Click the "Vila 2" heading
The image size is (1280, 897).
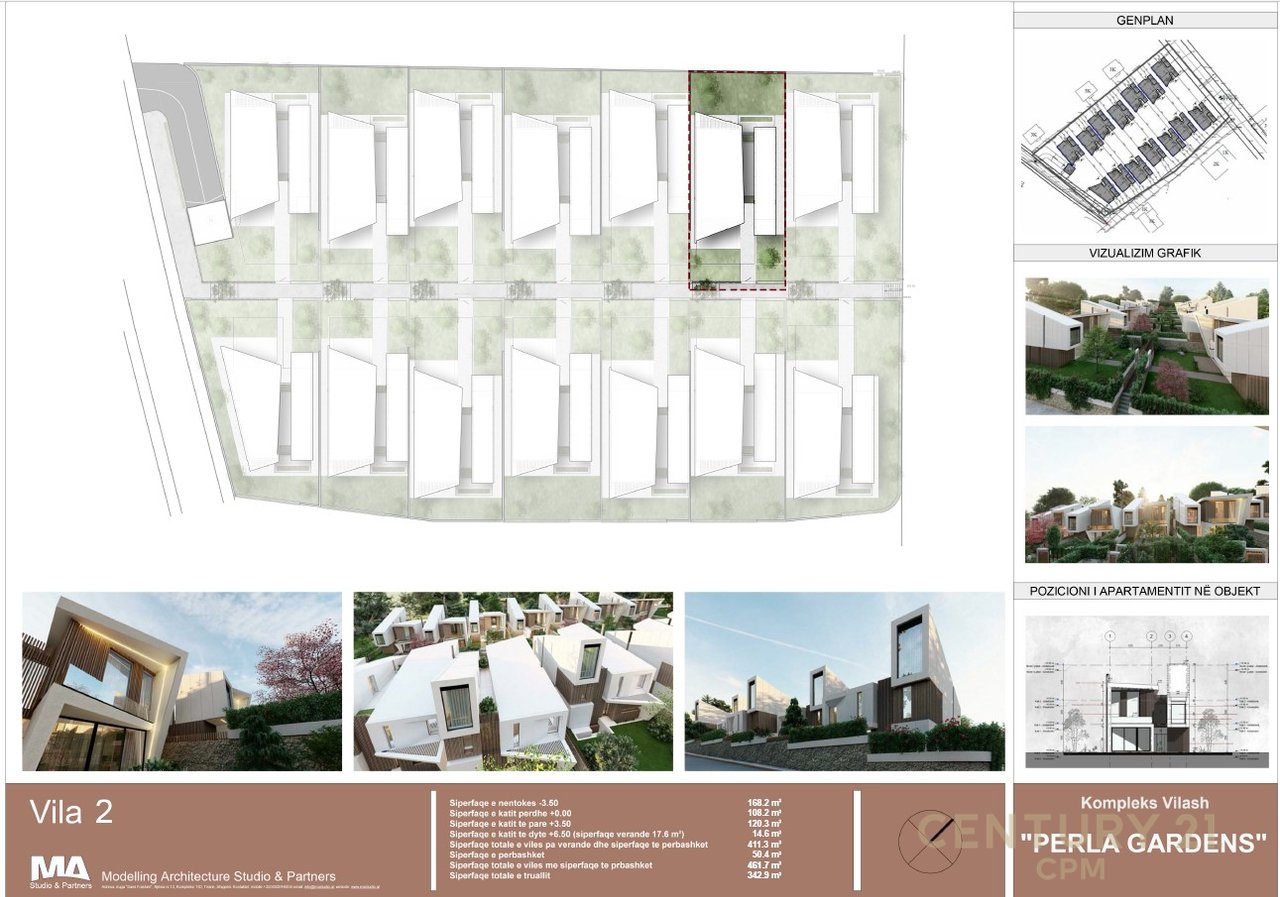71,812
